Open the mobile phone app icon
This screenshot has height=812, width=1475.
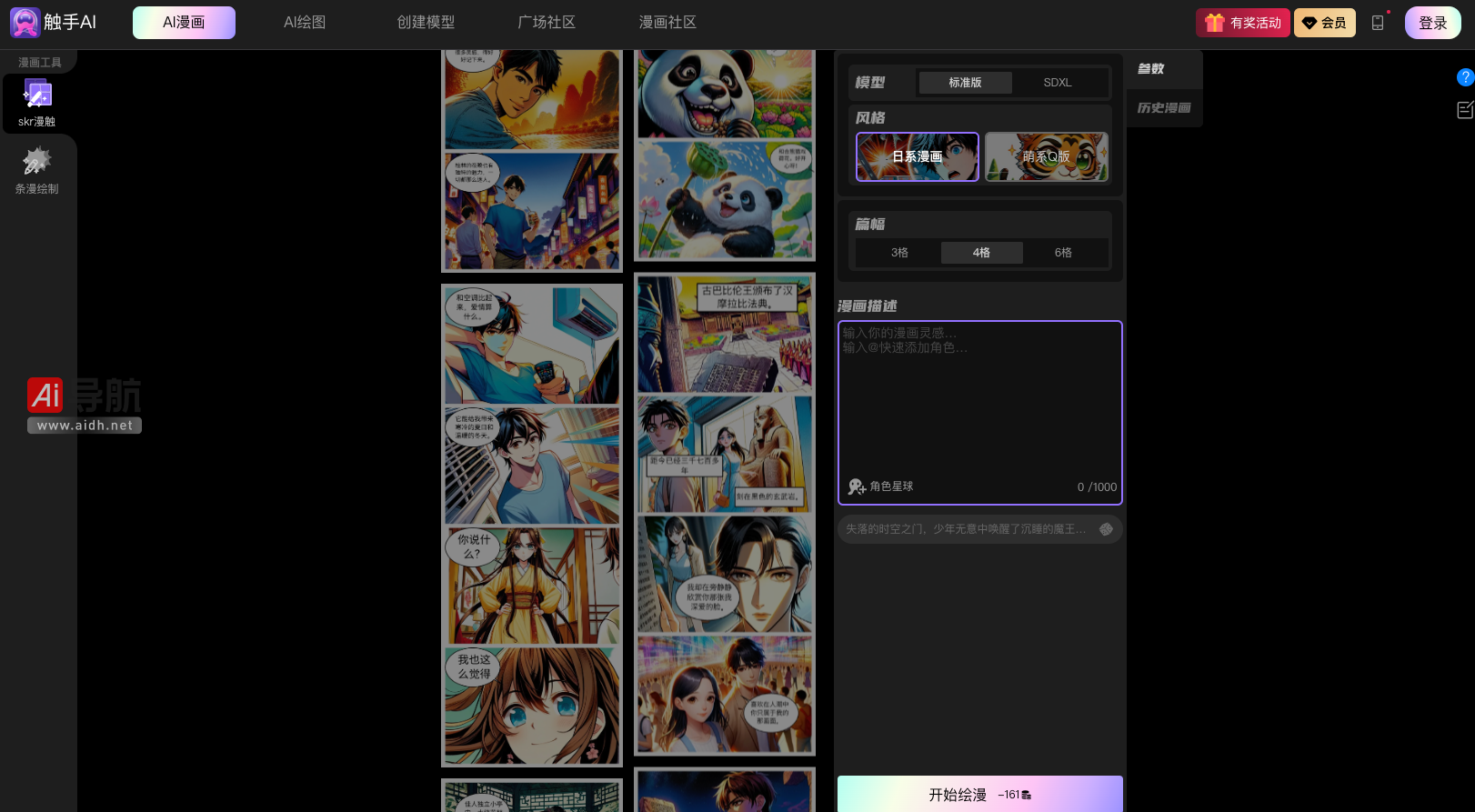point(1377,23)
